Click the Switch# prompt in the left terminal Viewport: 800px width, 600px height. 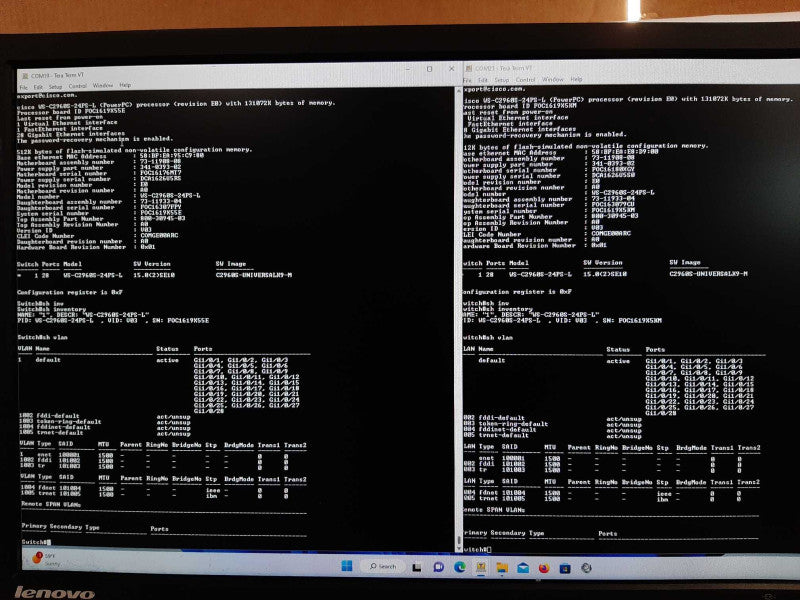point(34,542)
